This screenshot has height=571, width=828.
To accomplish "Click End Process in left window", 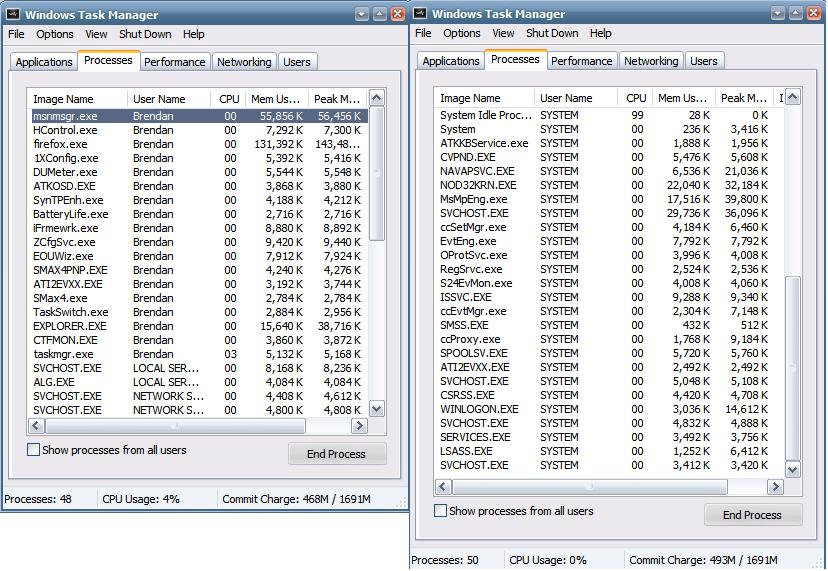I will point(337,454).
